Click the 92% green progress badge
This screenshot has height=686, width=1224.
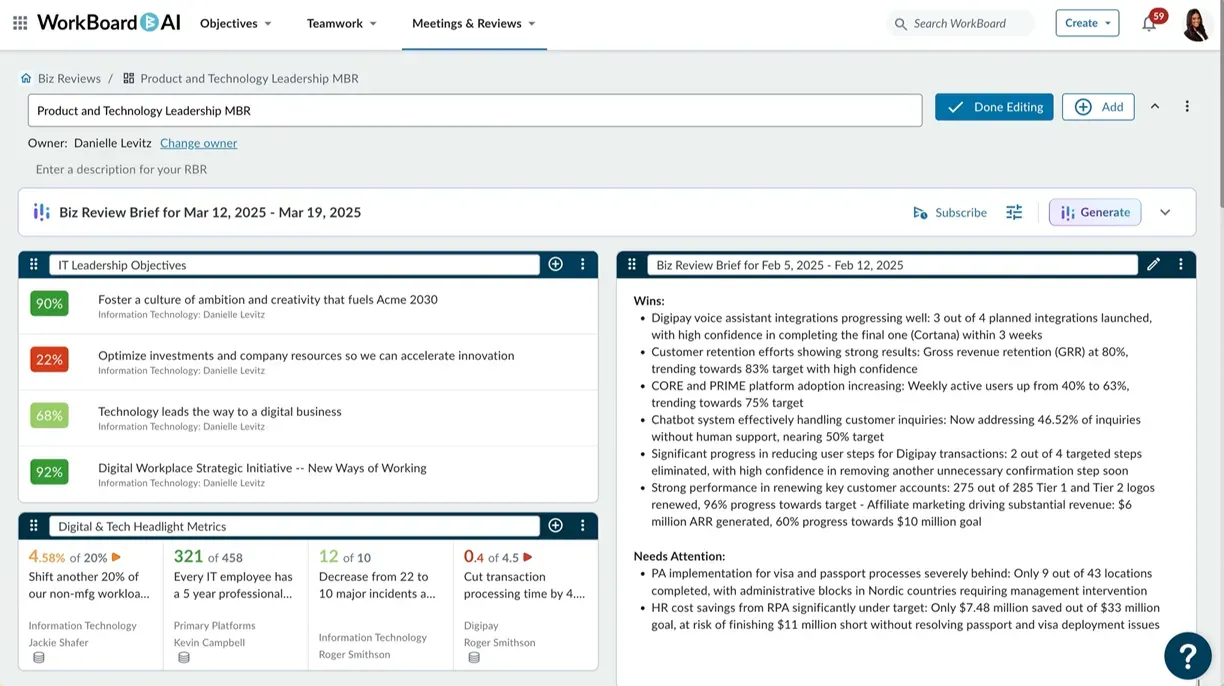point(49,472)
